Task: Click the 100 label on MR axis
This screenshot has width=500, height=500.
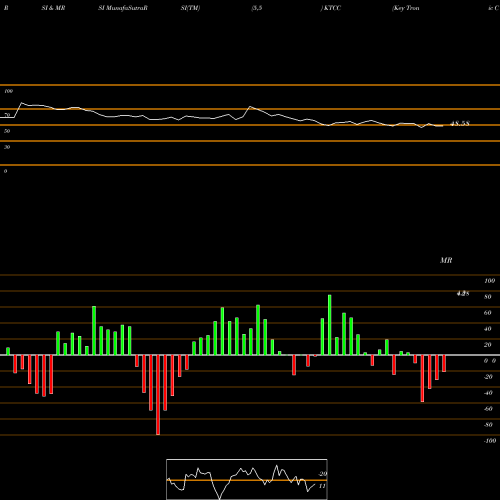Action: 490,281
